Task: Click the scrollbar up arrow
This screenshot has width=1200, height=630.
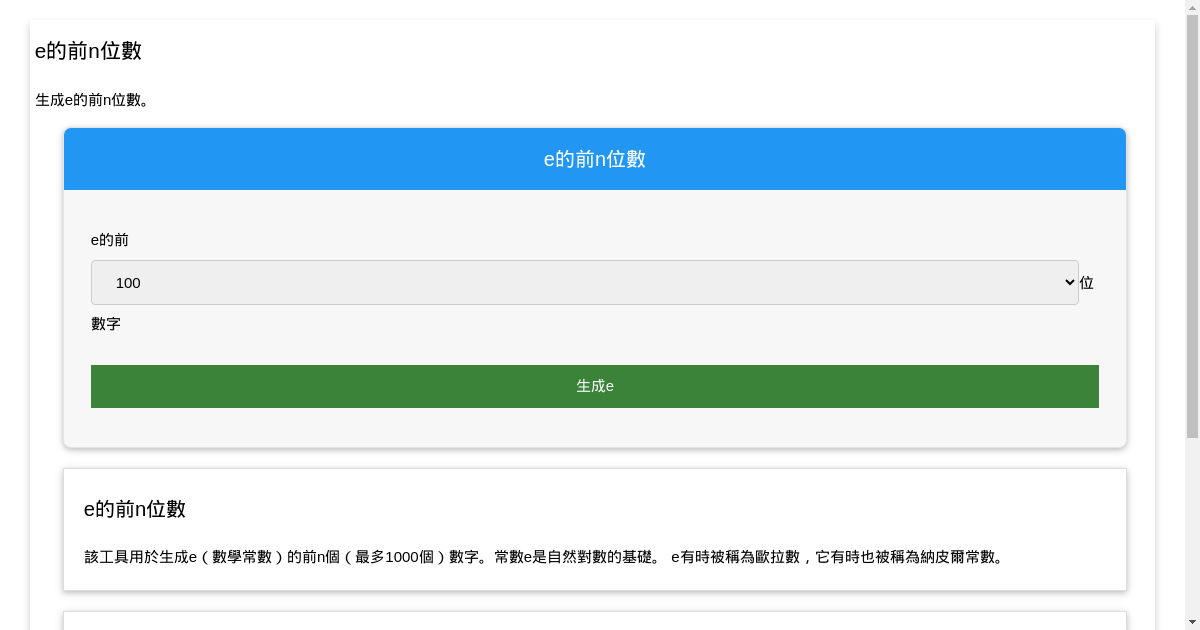Action: pyautogui.click(x=1193, y=8)
